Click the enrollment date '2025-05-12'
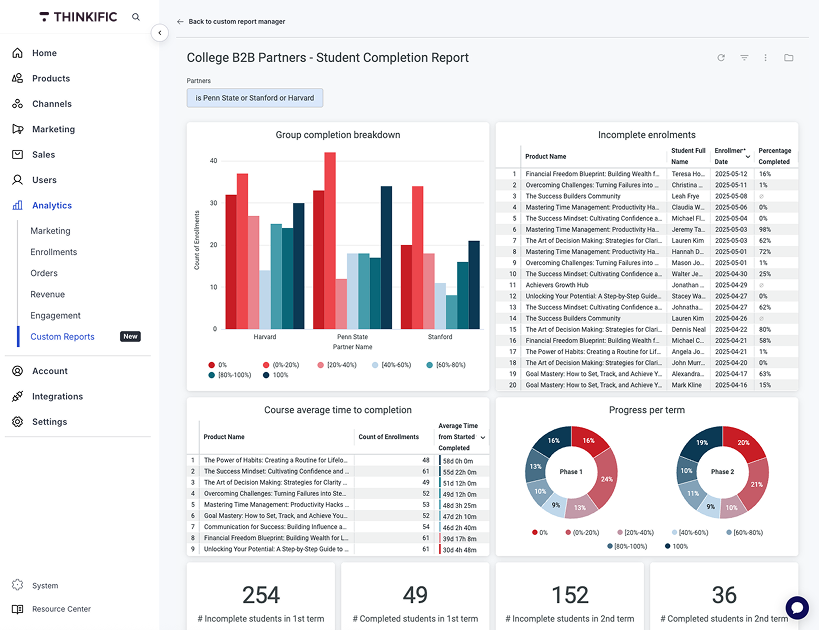The height and width of the screenshot is (631, 819). pos(731,174)
